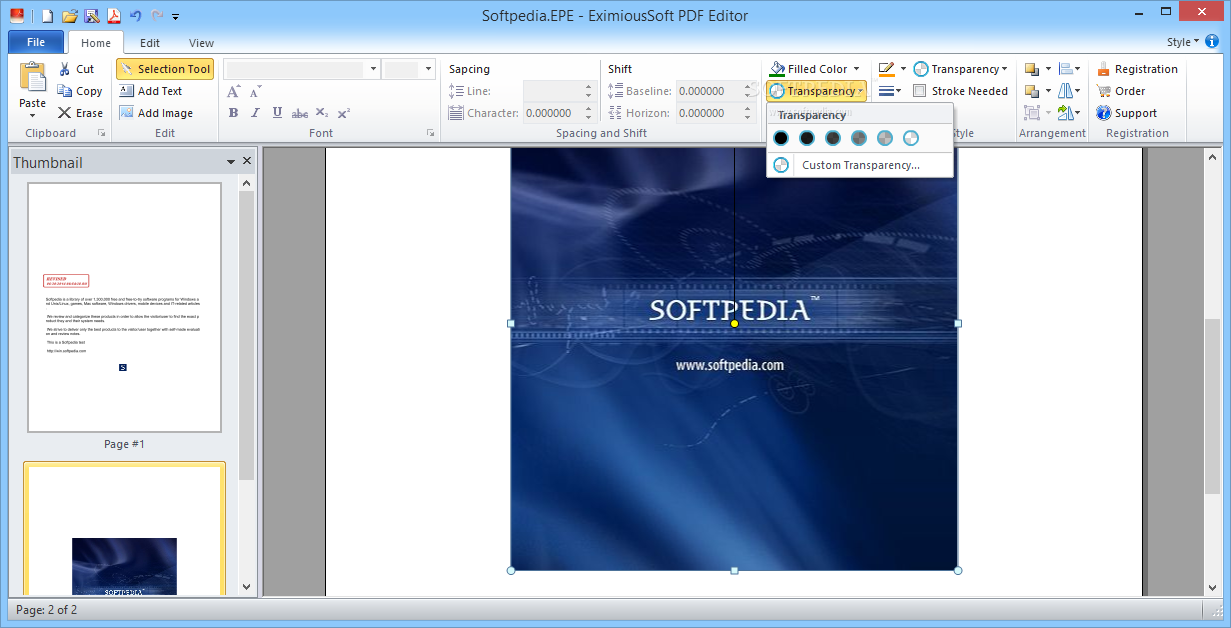This screenshot has height=628, width=1231.
Task: Pick the fully opaque black transparency swatch
Action: coord(781,138)
